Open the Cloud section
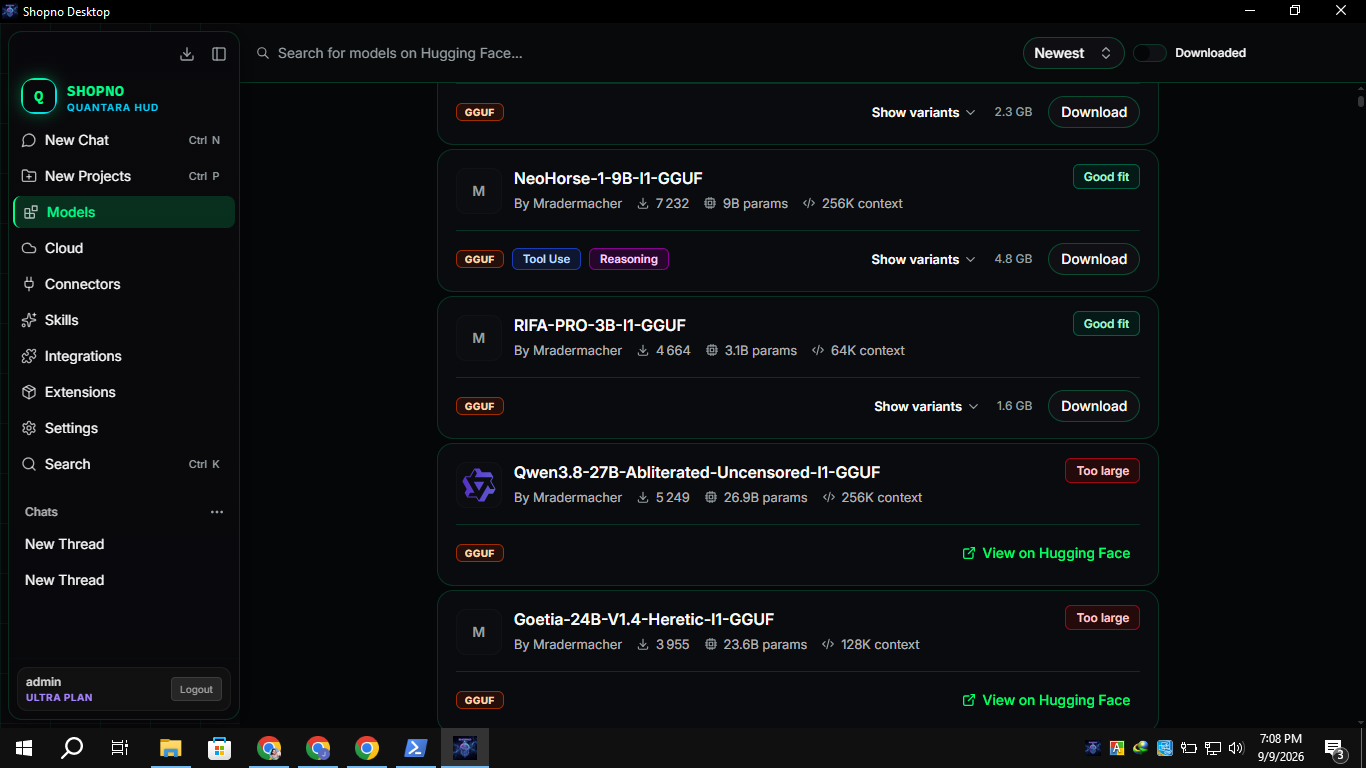 coord(124,248)
